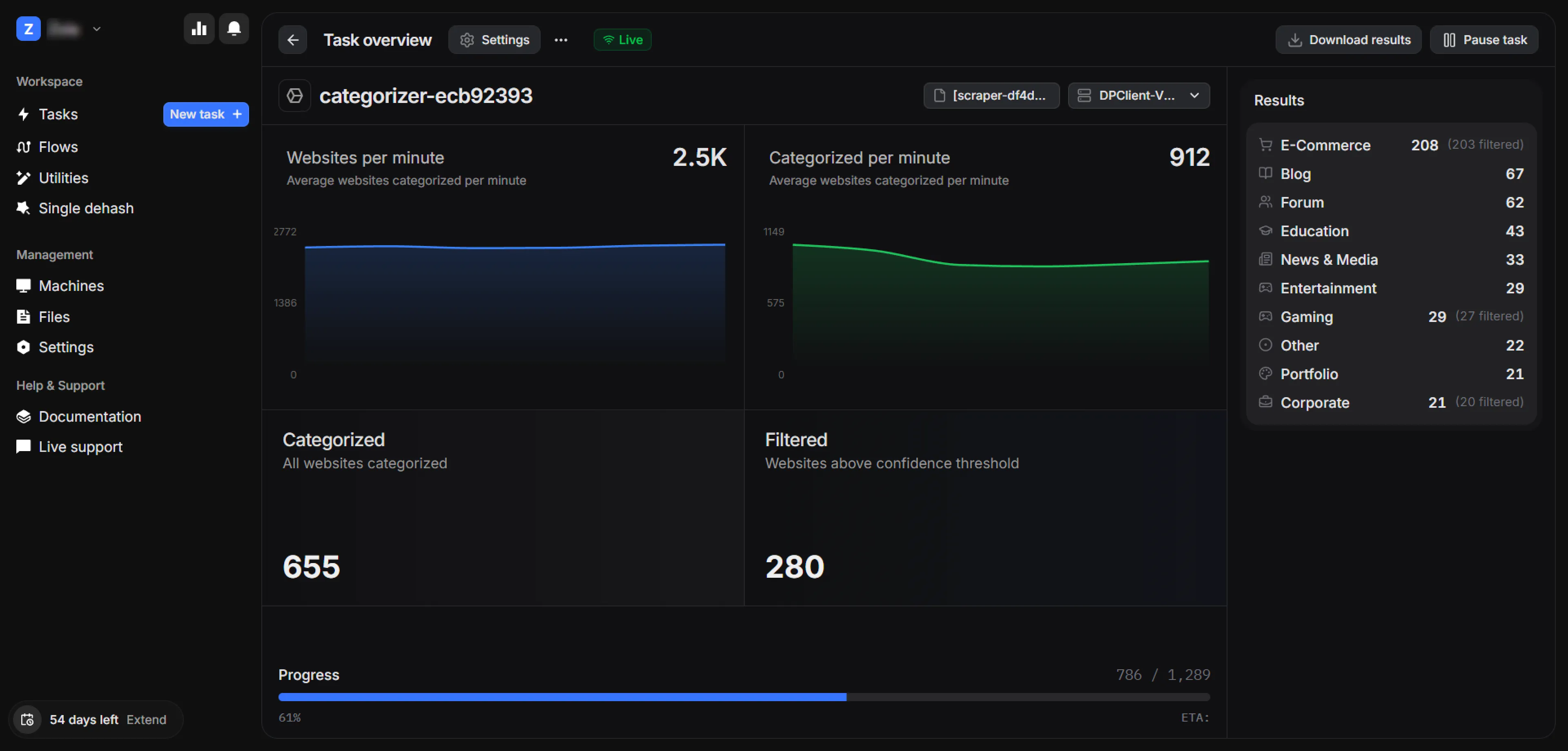Click the back arrow button

(x=293, y=40)
